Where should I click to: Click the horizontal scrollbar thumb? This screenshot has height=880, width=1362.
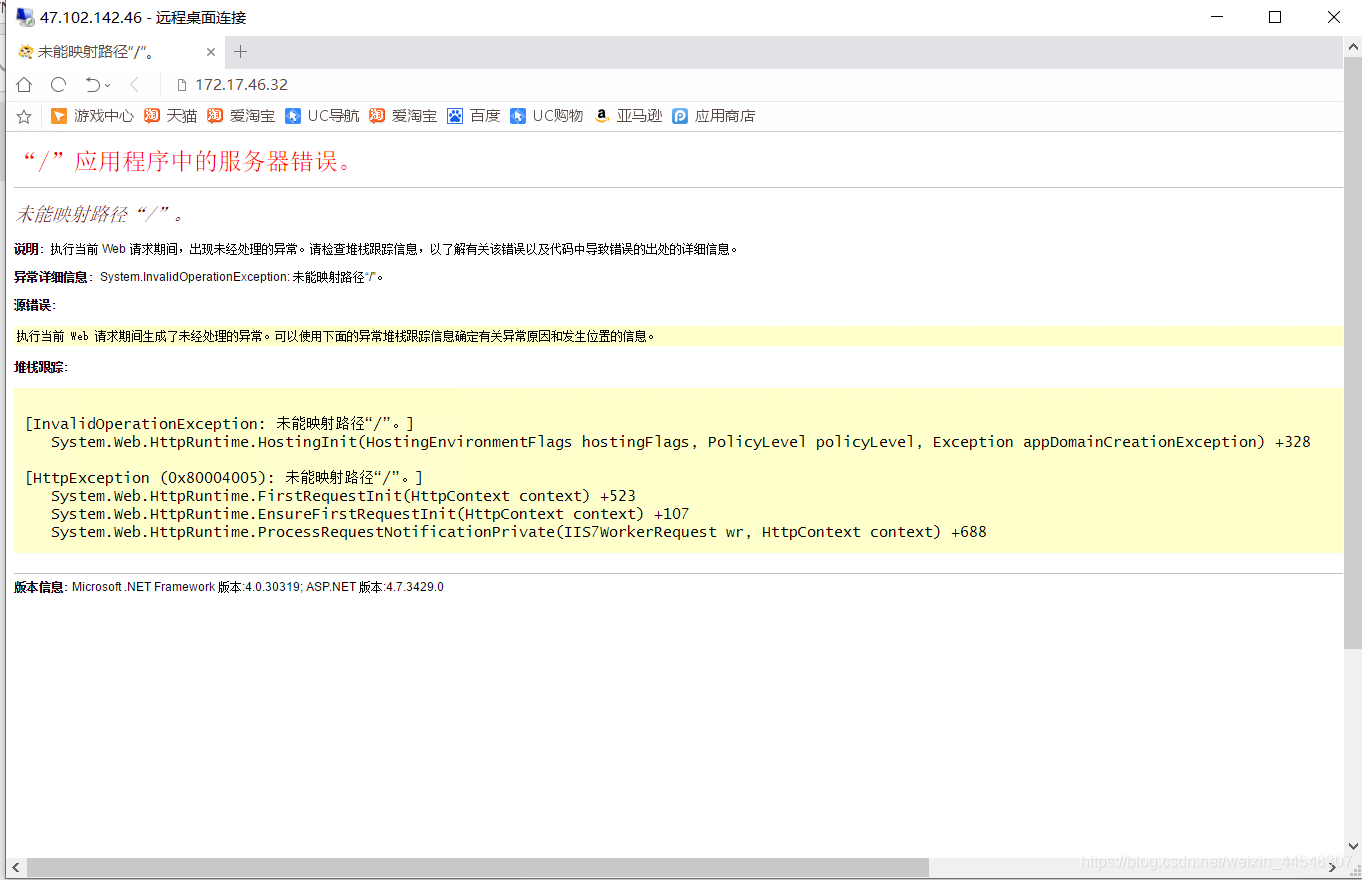(478, 867)
